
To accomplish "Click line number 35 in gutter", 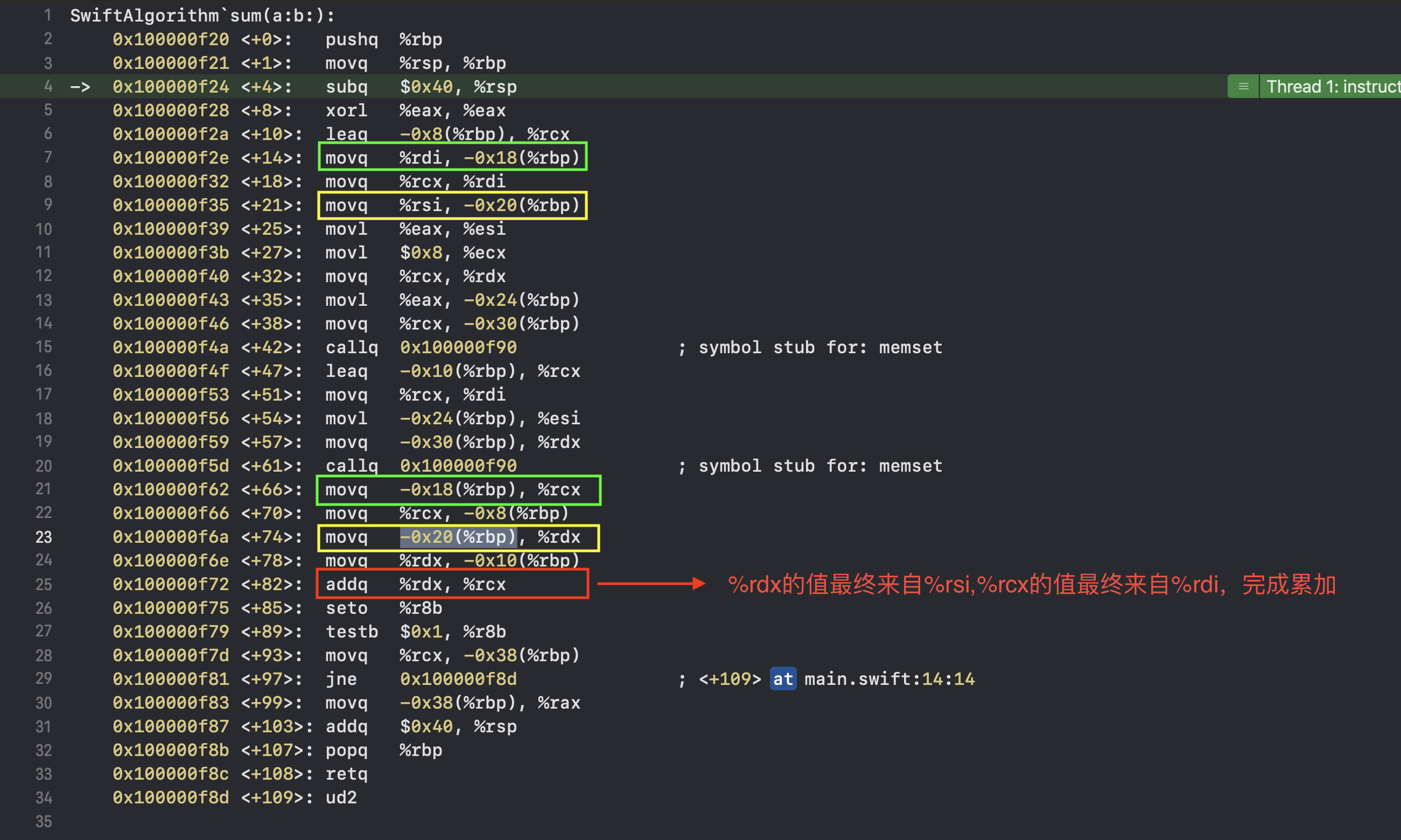I will 44,821.
